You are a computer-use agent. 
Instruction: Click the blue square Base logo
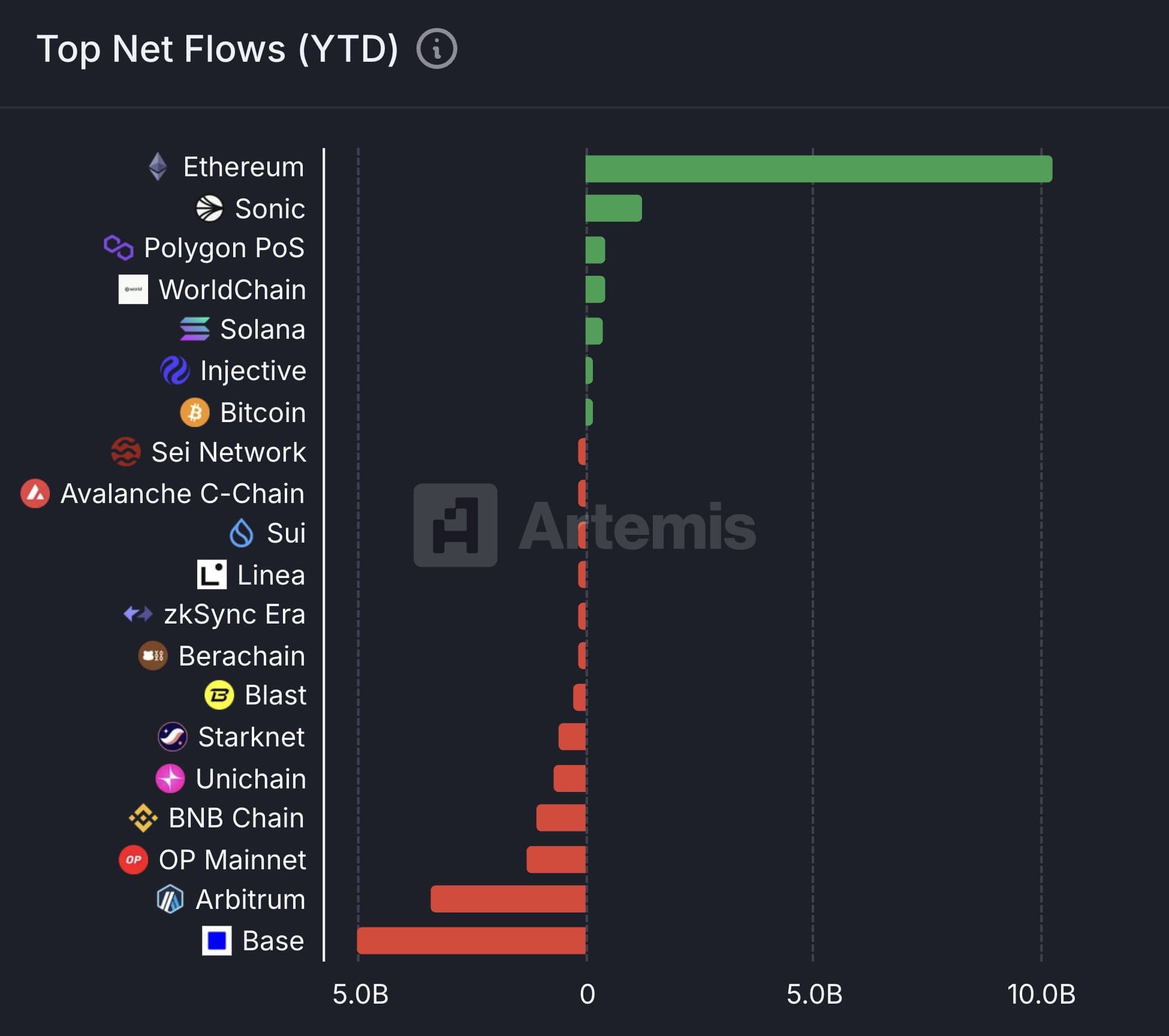(x=216, y=940)
